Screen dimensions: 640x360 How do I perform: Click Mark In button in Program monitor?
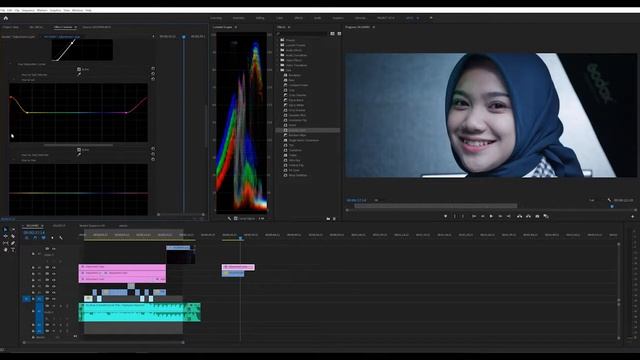(454, 216)
